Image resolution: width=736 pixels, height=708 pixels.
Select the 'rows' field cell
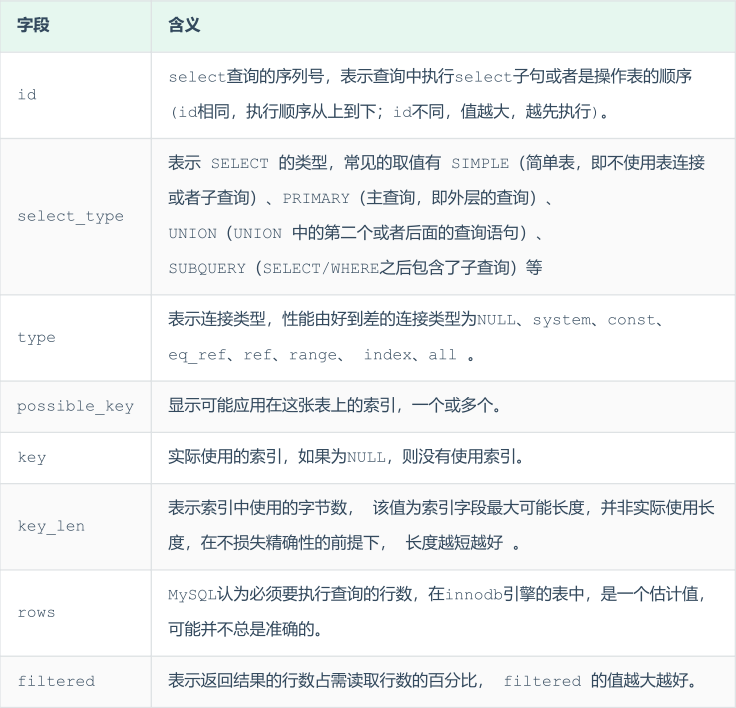(76, 613)
